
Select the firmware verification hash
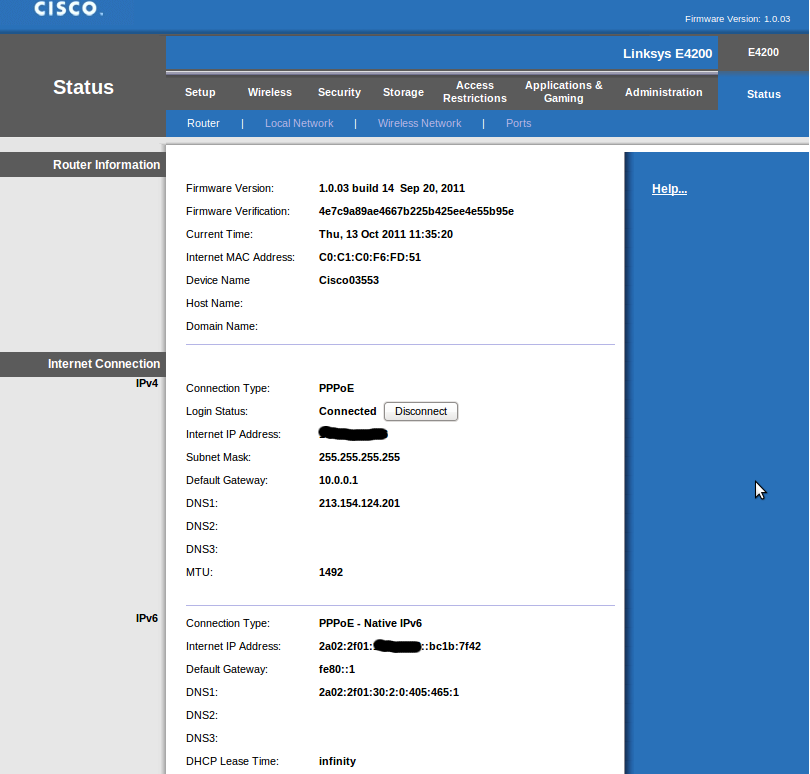[x=416, y=211]
